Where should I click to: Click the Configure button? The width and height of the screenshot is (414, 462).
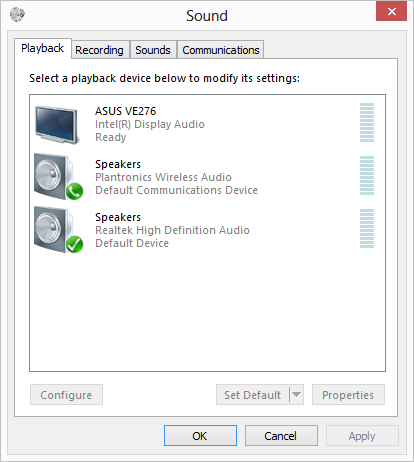point(66,395)
